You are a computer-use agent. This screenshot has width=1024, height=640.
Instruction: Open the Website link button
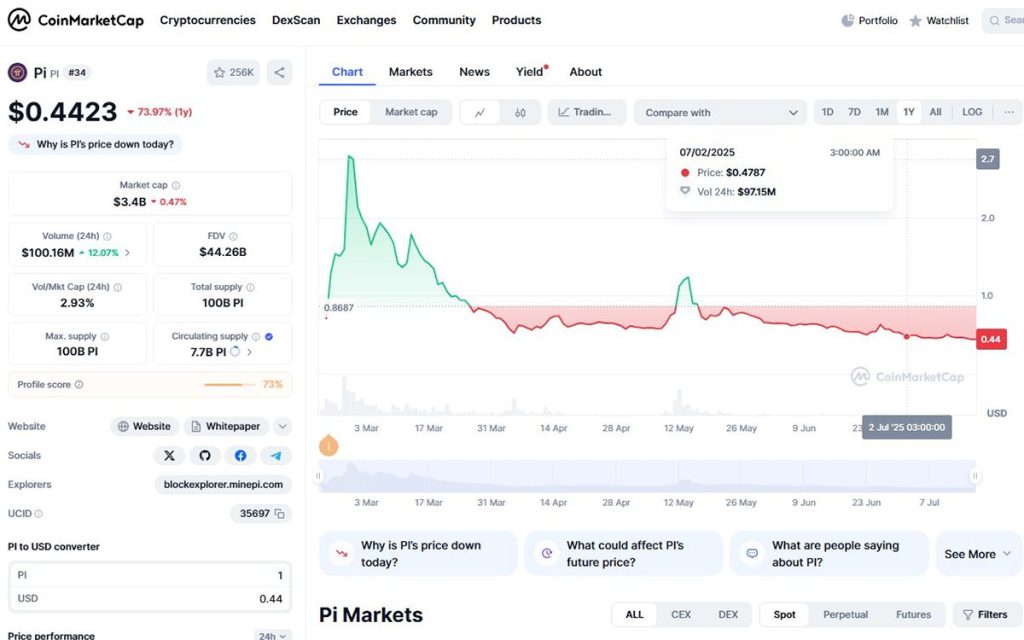[144, 426]
